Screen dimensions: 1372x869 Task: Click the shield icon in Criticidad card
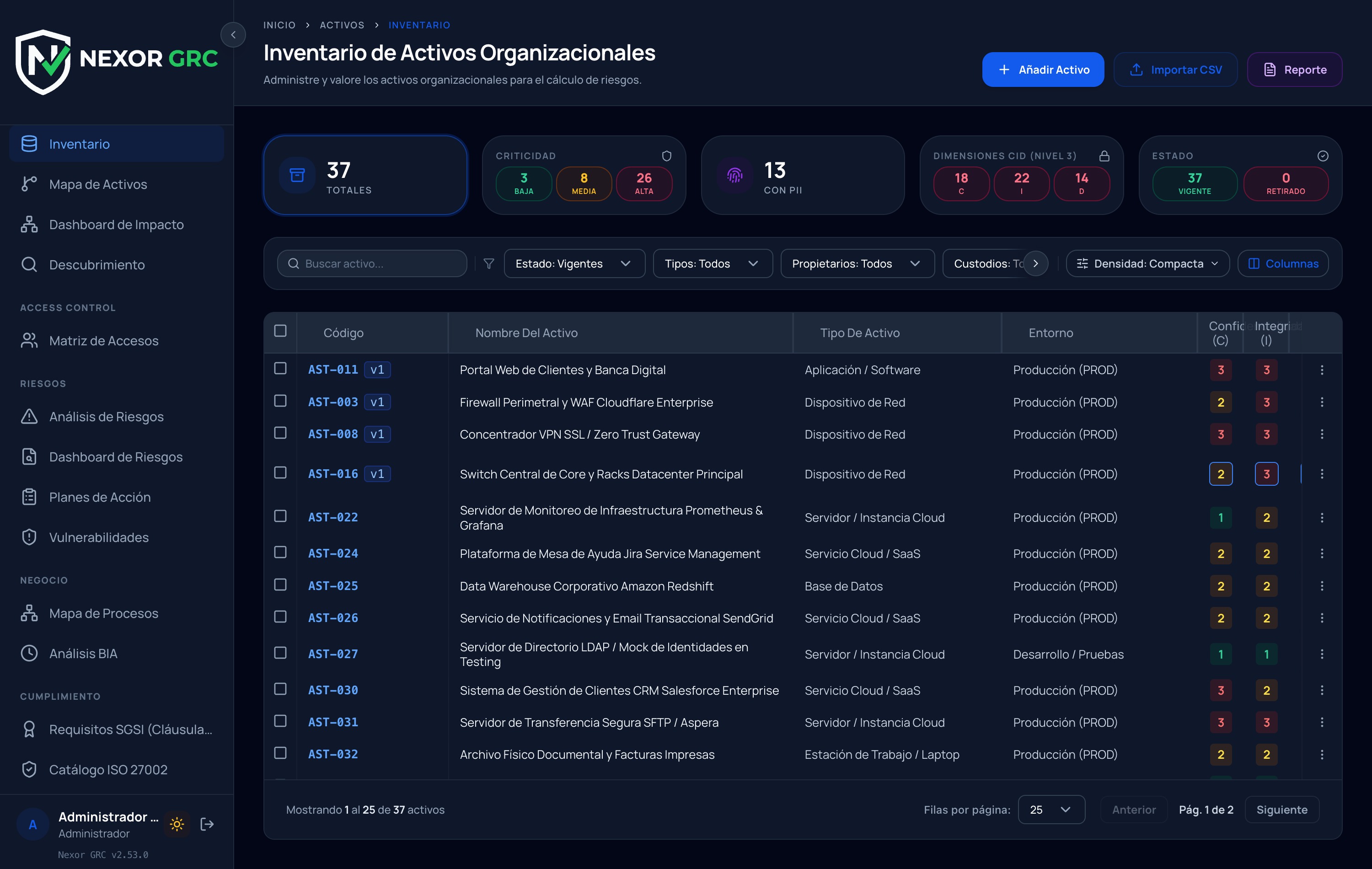[666, 156]
